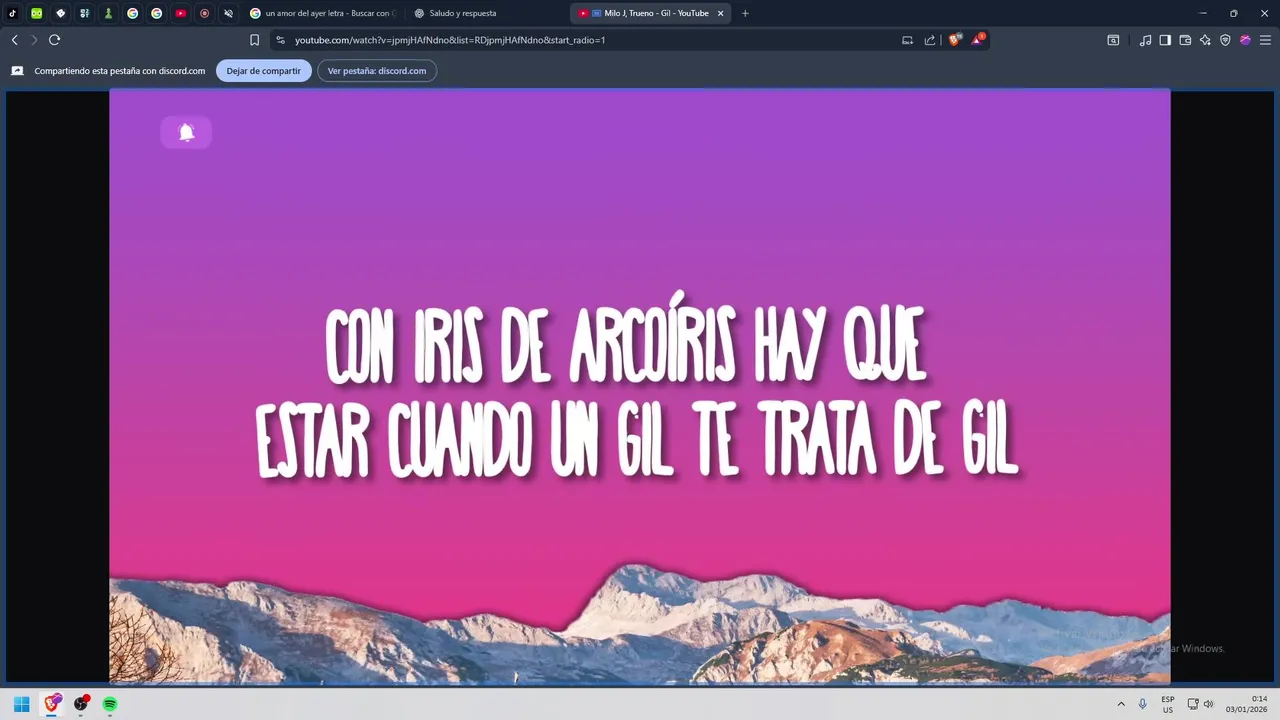Reload the YouTube page
Screen dimensions: 1280x720
55,40
